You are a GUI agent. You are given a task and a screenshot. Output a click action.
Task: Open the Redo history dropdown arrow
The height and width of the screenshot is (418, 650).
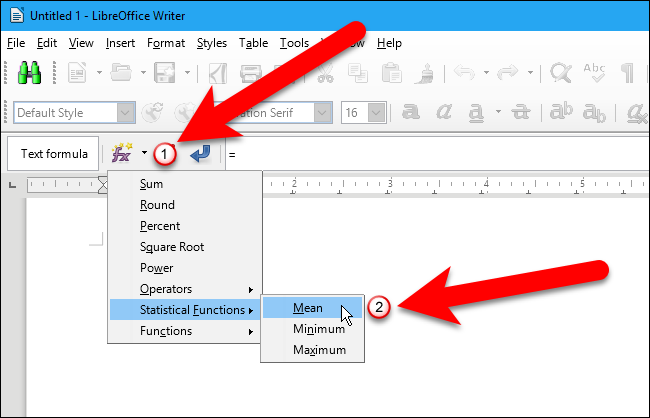point(530,73)
